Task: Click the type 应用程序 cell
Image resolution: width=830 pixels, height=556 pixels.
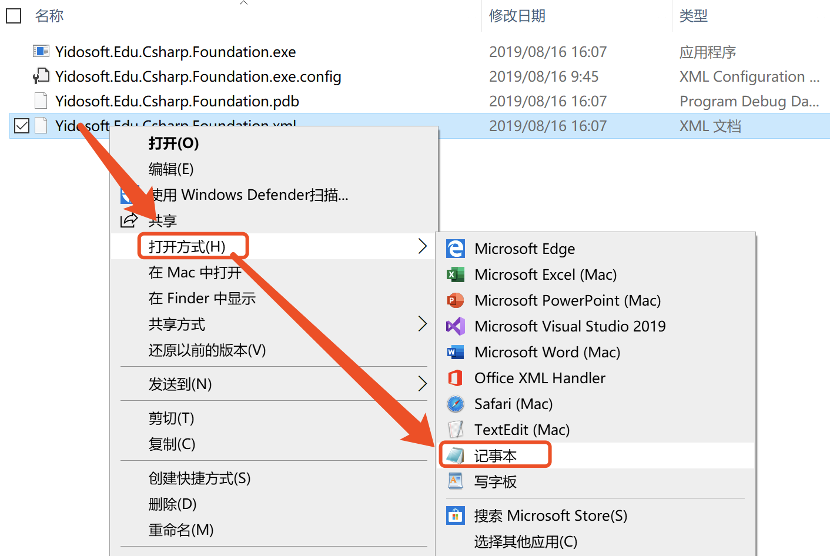Action: pos(708,52)
